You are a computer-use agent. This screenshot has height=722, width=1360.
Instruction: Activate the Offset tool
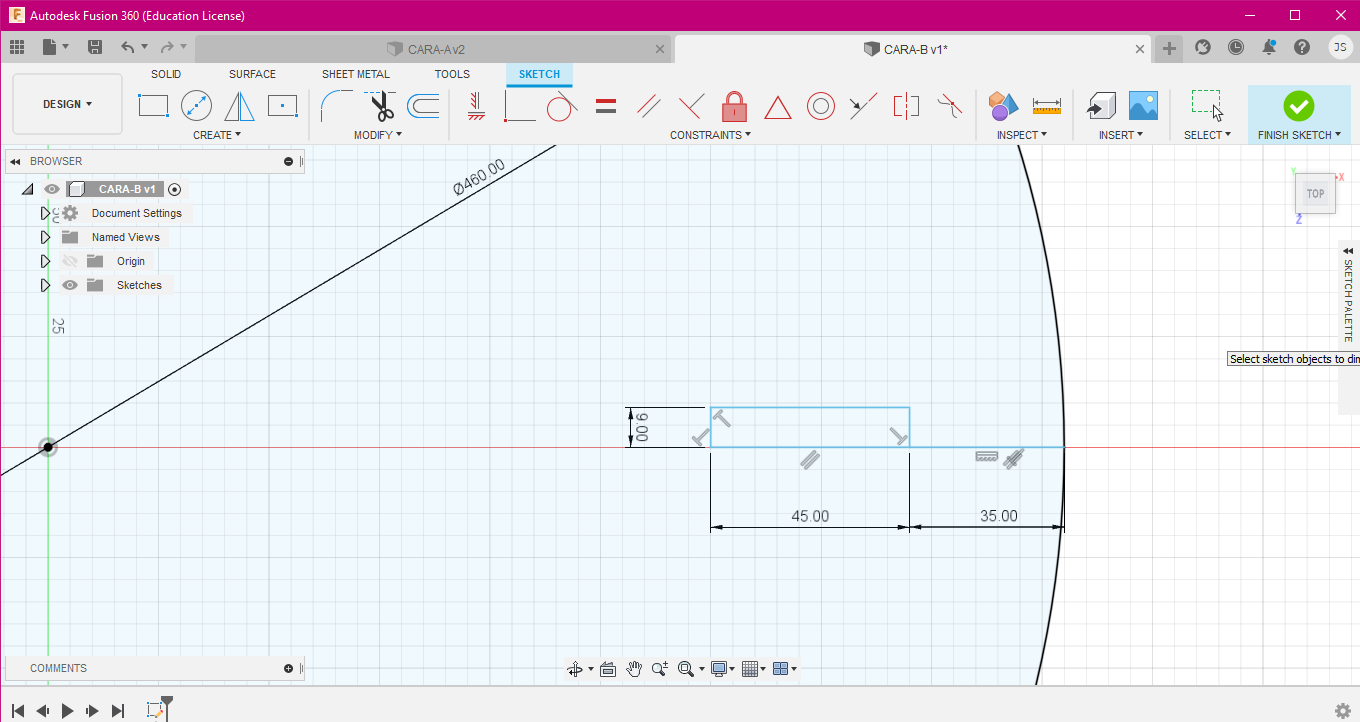(x=424, y=105)
